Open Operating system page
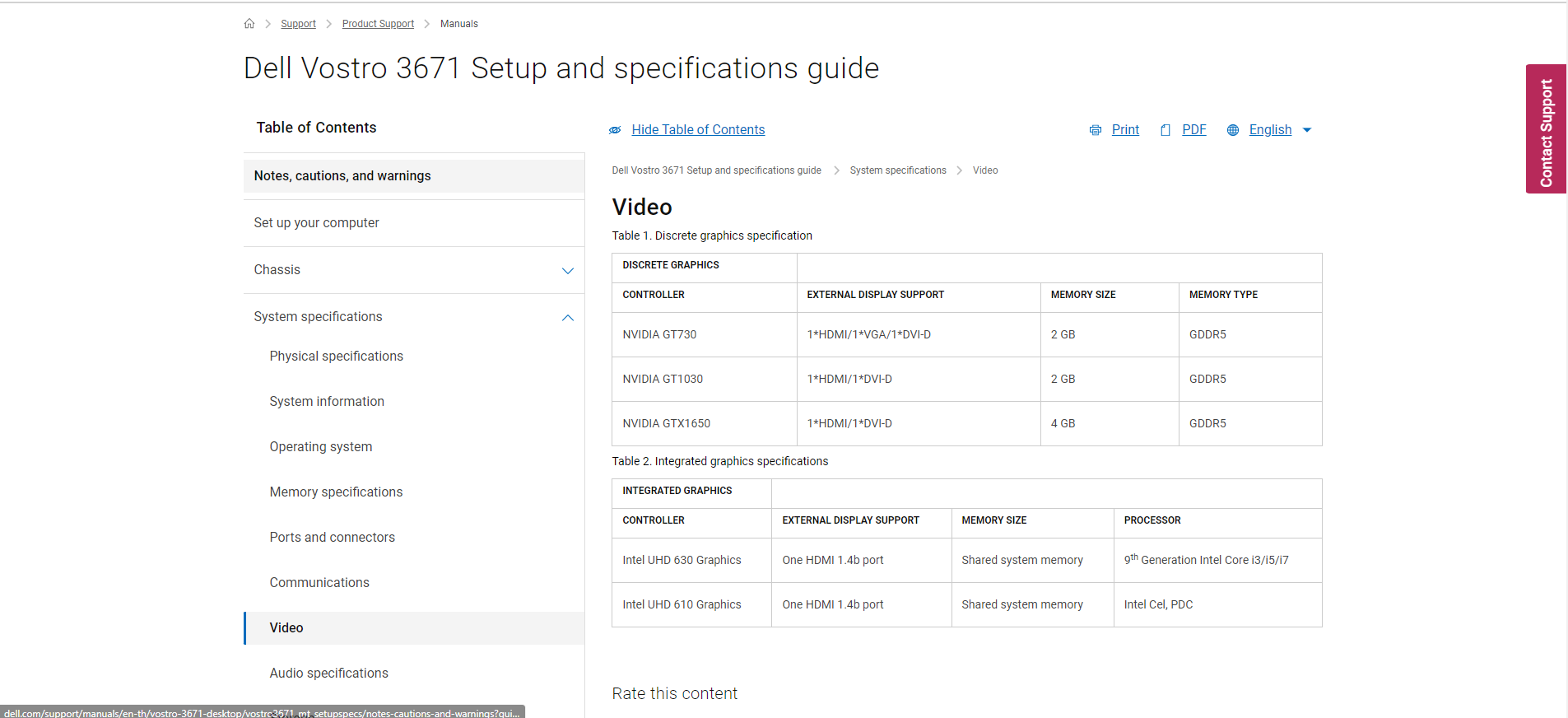1568x718 pixels. [320, 447]
